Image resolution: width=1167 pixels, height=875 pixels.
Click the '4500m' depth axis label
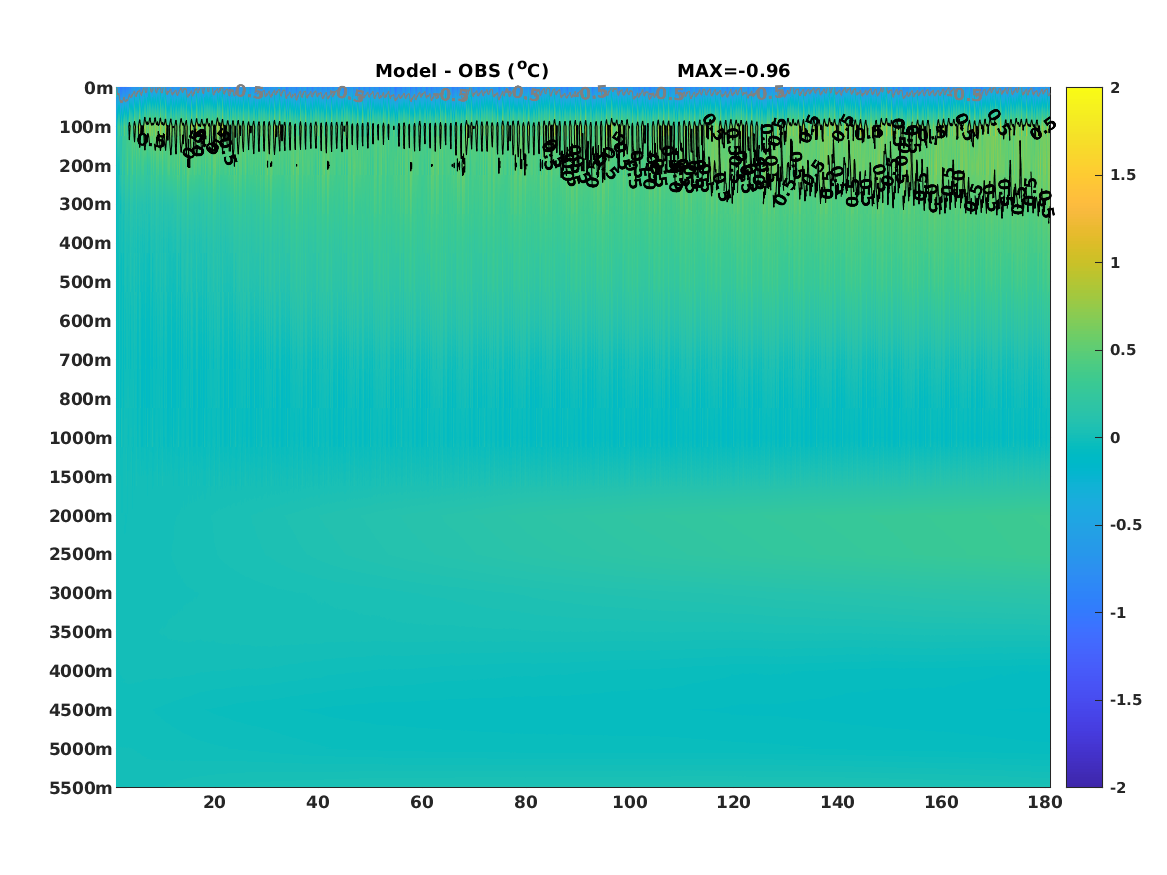[x=81, y=710]
